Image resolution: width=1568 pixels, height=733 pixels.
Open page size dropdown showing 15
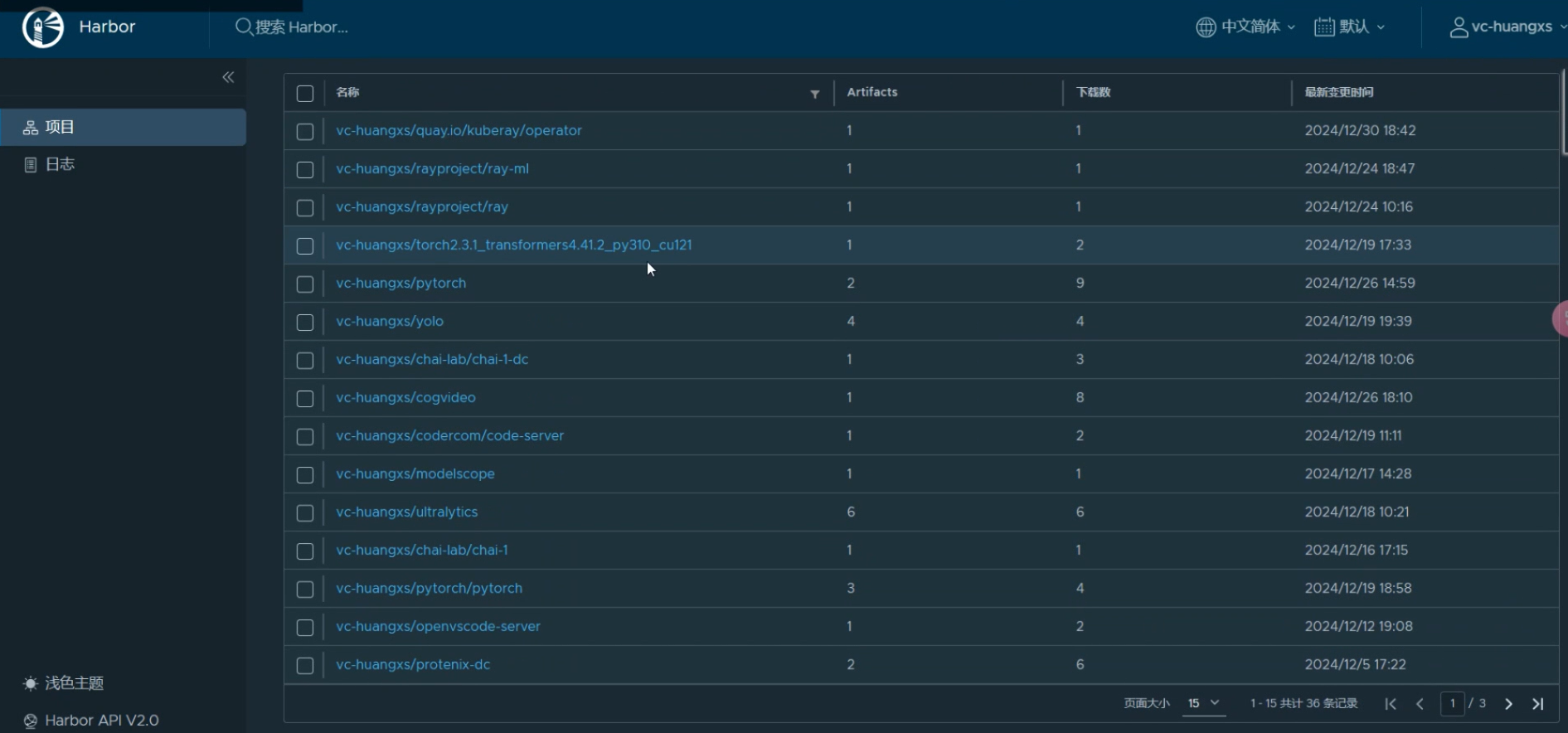coord(1203,703)
